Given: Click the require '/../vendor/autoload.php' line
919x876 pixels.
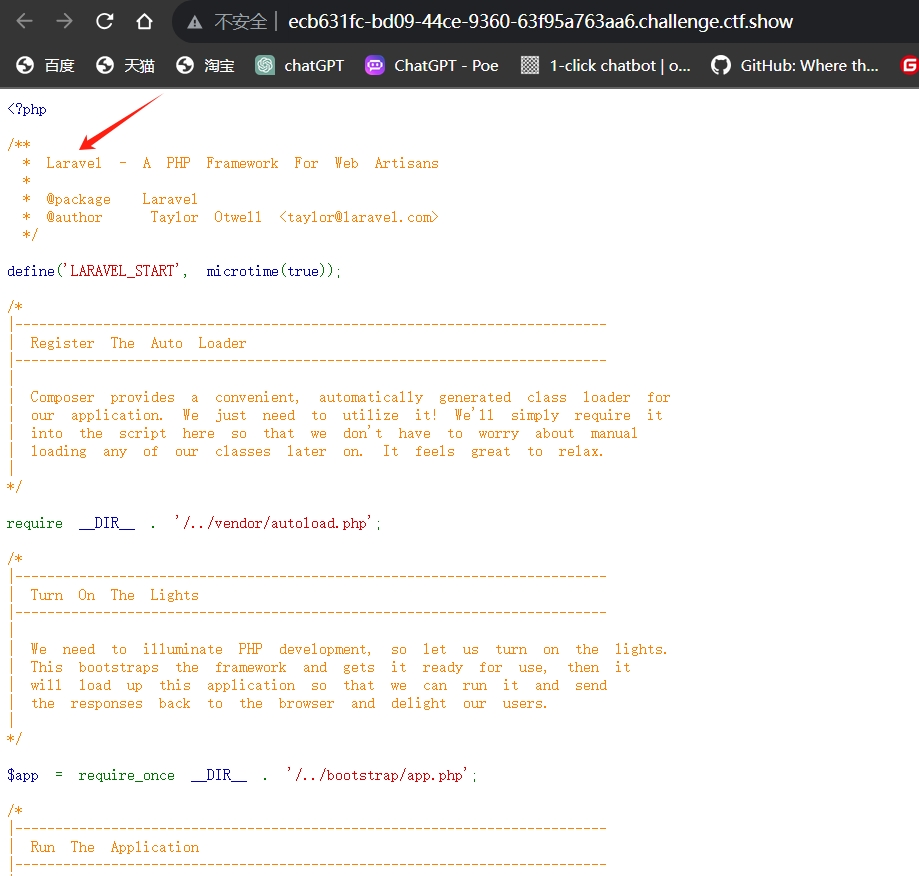Looking at the screenshot, I should coord(194,523).
